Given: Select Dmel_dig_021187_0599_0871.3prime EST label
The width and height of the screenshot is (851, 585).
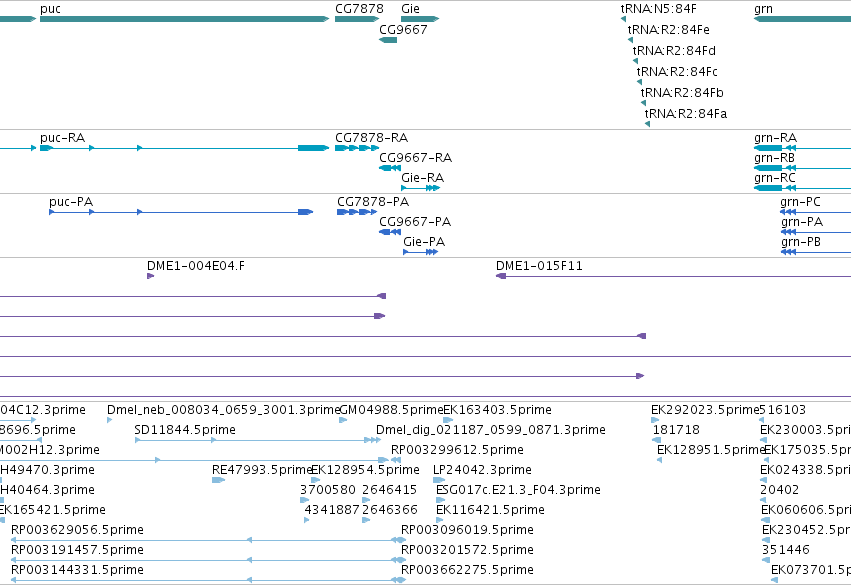Looking at the screenshot, I should (x=491, y=430).
